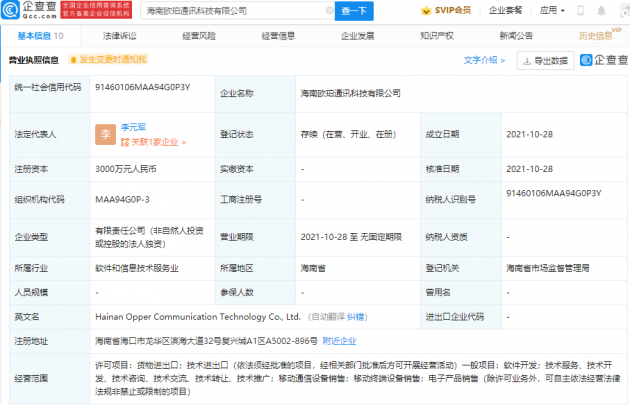Expand 关联1家企业 link arrow
This screenshot has height=405, width=630.
pos(184,142)
